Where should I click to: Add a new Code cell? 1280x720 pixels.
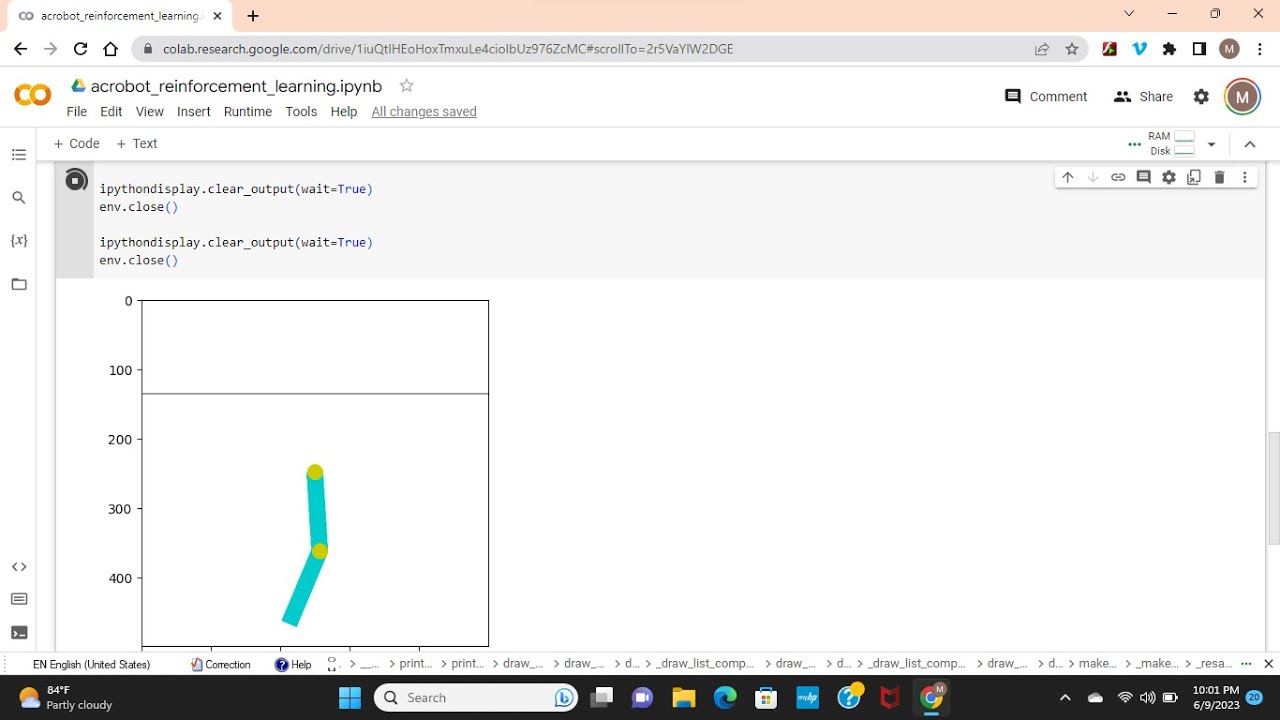76,144
